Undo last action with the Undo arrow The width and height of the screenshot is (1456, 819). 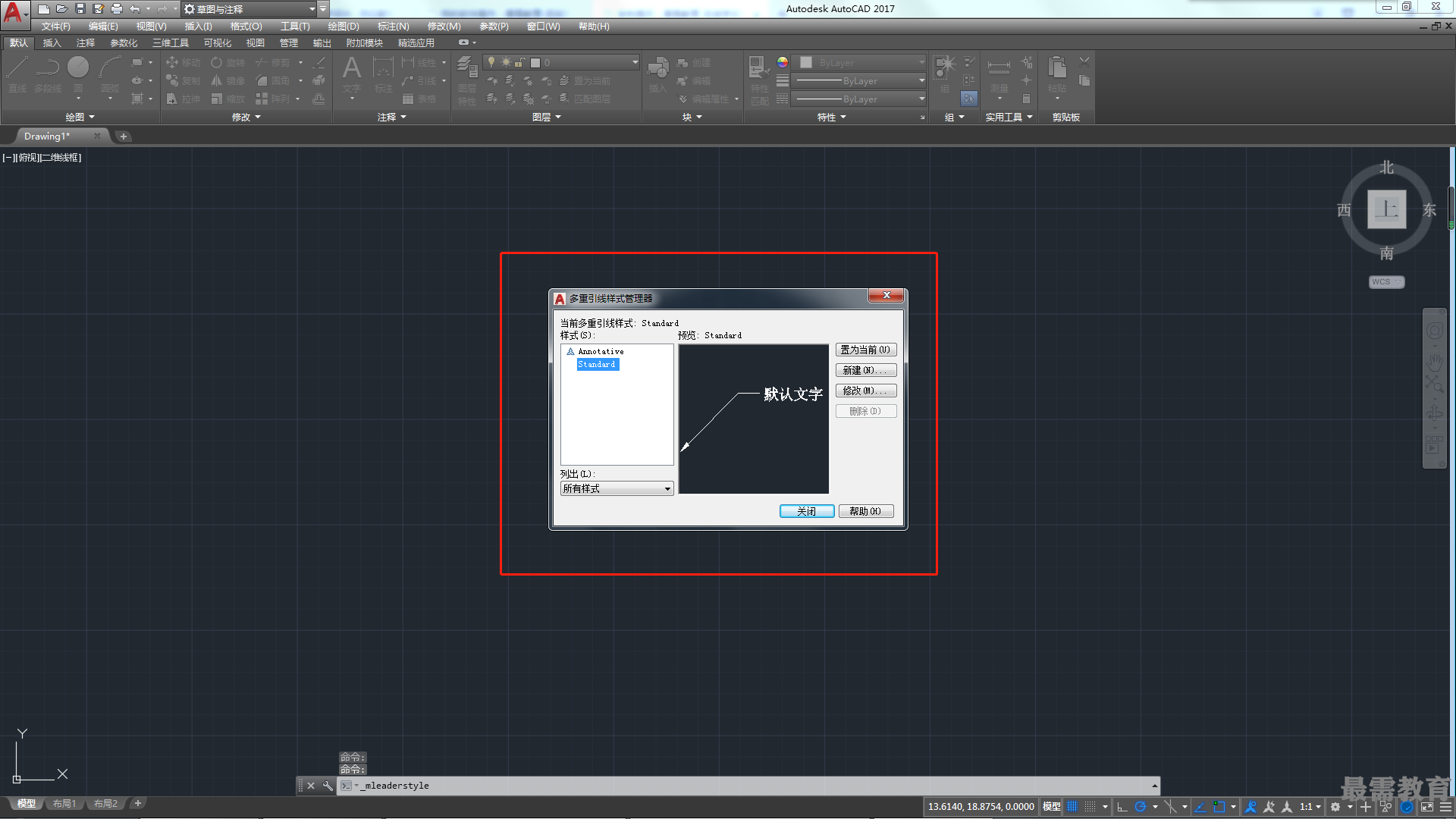135,9
